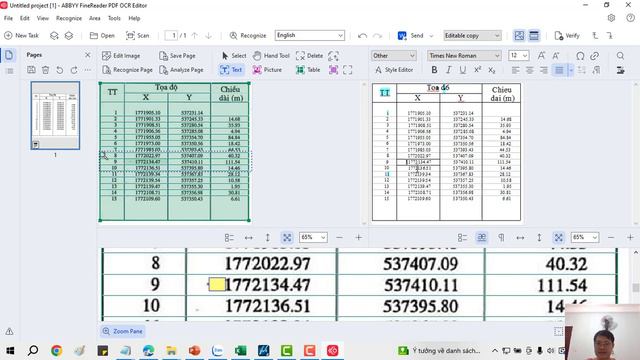
Task: Close the Pages panel
Action: click(x=87, y=55)
